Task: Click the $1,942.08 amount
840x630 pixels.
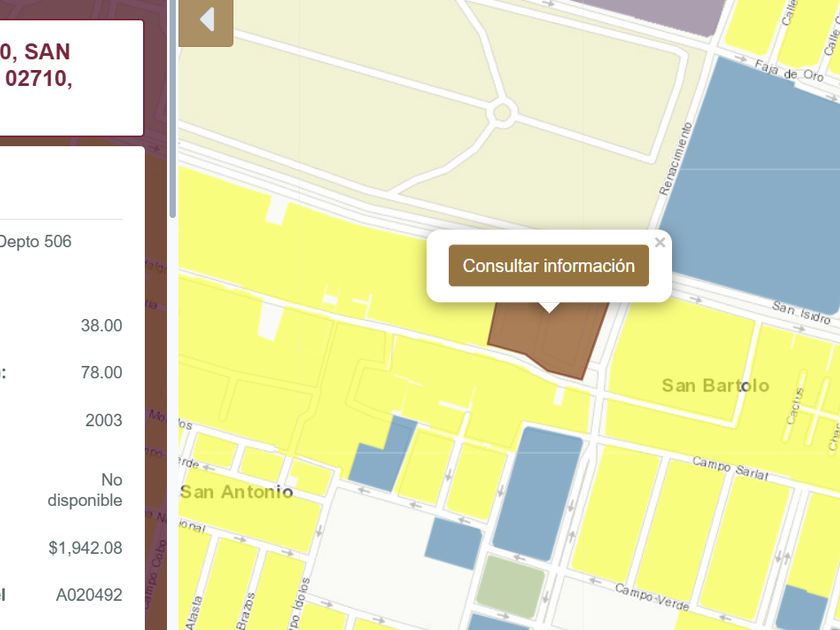Action: pyautogui.click(x=85, y=548)
